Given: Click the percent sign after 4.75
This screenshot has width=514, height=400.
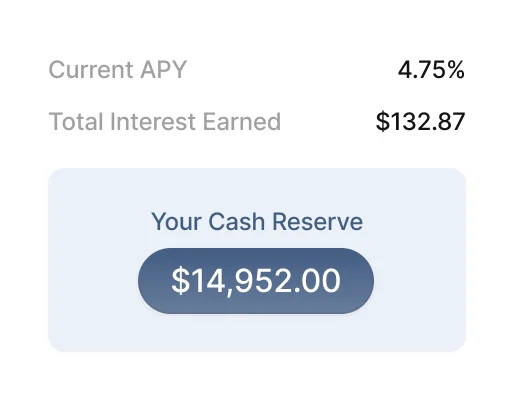Looking at the screenshot, I should tap(456, 70).
